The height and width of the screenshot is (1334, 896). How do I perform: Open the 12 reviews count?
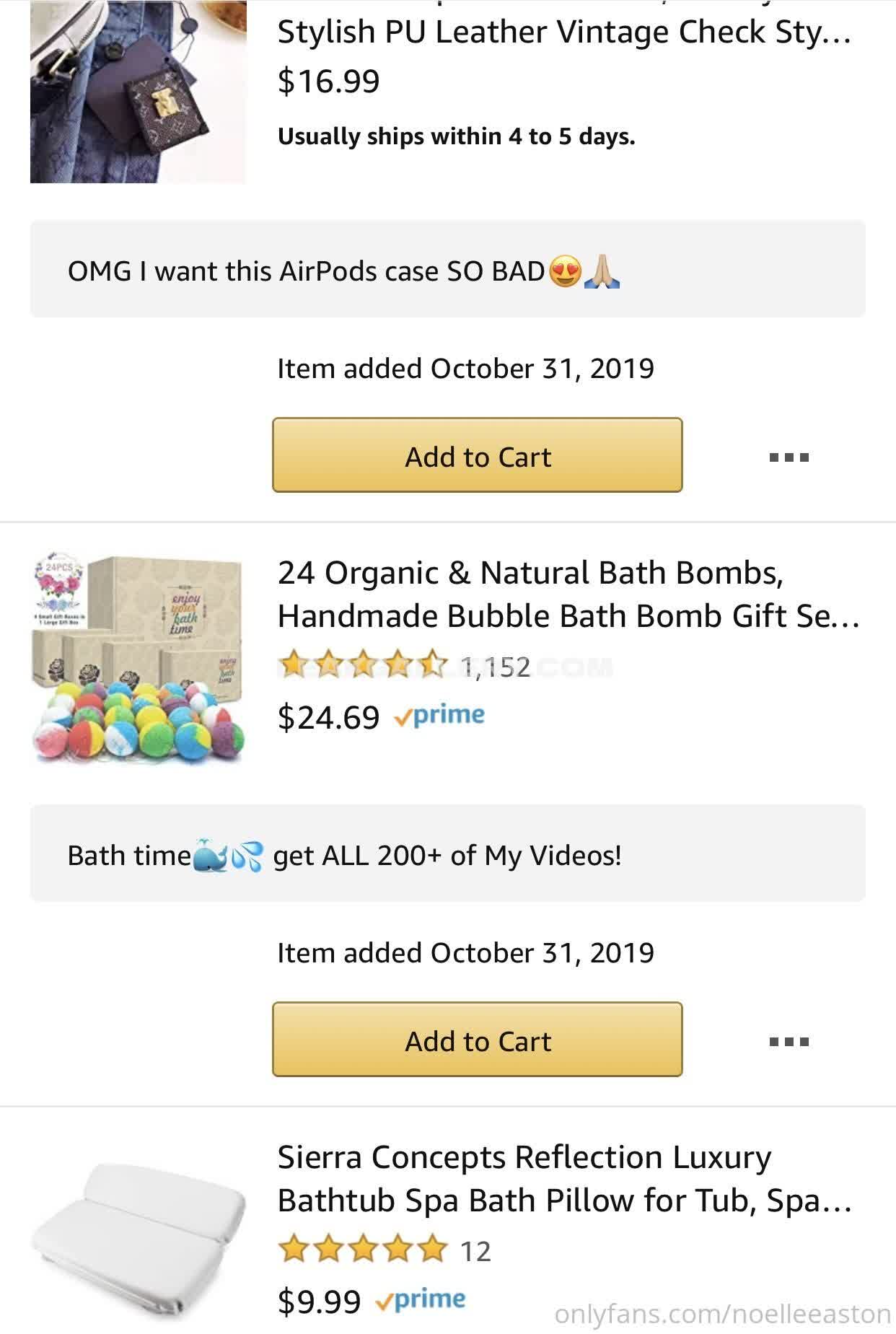click(x=475, y=1252)
